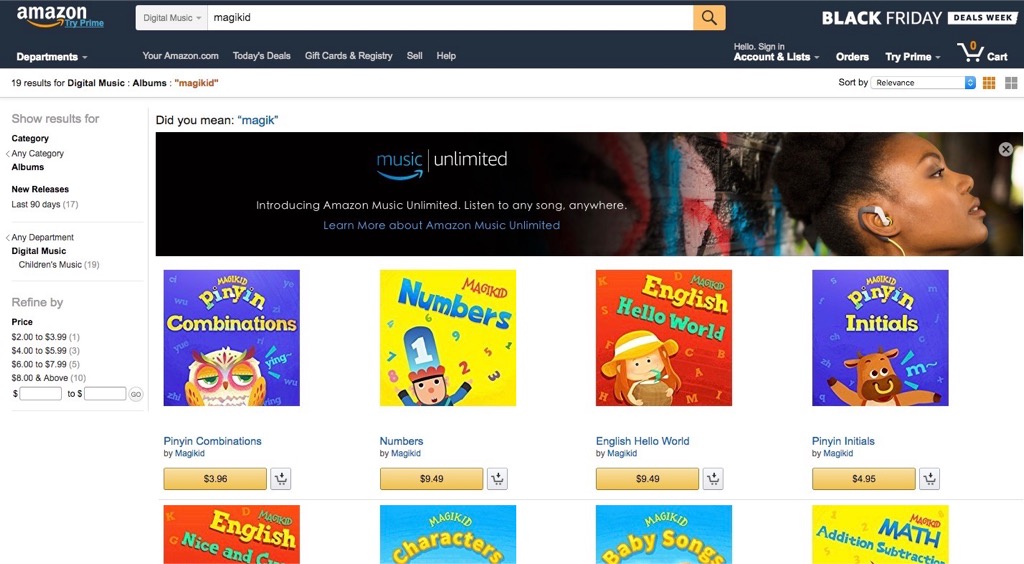This screenshot has height=564, width=1024.
Task: Click the orange search magnifier button
Action: pos(709,18)
